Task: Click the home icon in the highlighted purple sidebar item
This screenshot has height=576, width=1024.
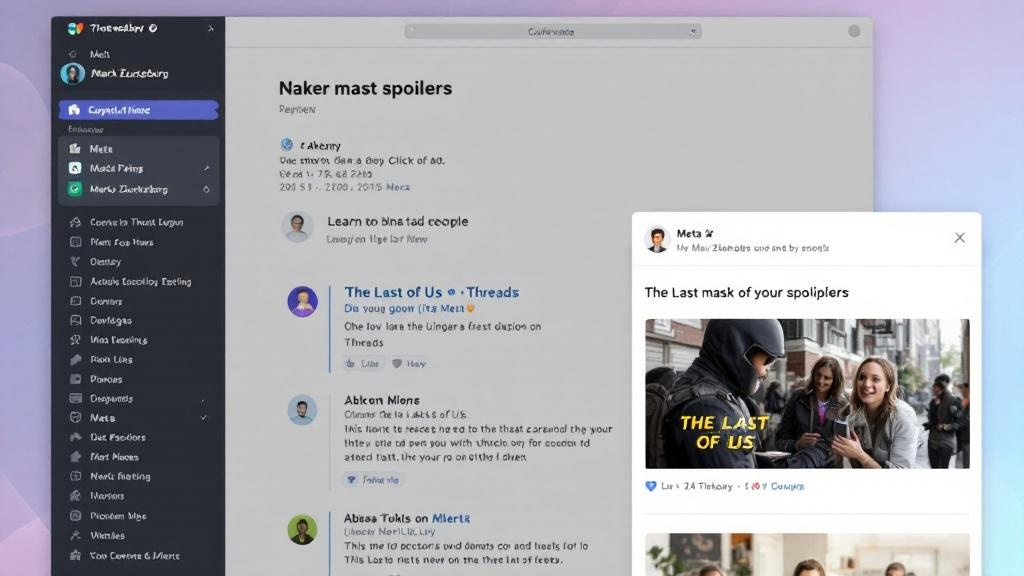Action: tap(74, 110)
